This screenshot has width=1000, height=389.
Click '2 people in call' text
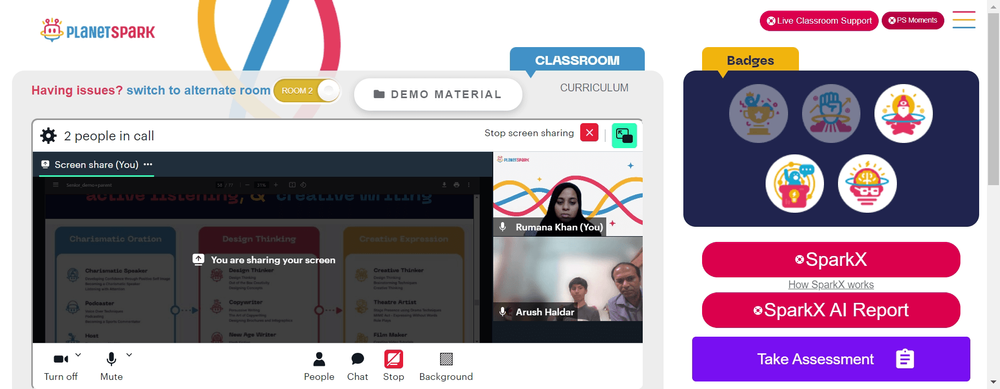click(x=109, y=136)
